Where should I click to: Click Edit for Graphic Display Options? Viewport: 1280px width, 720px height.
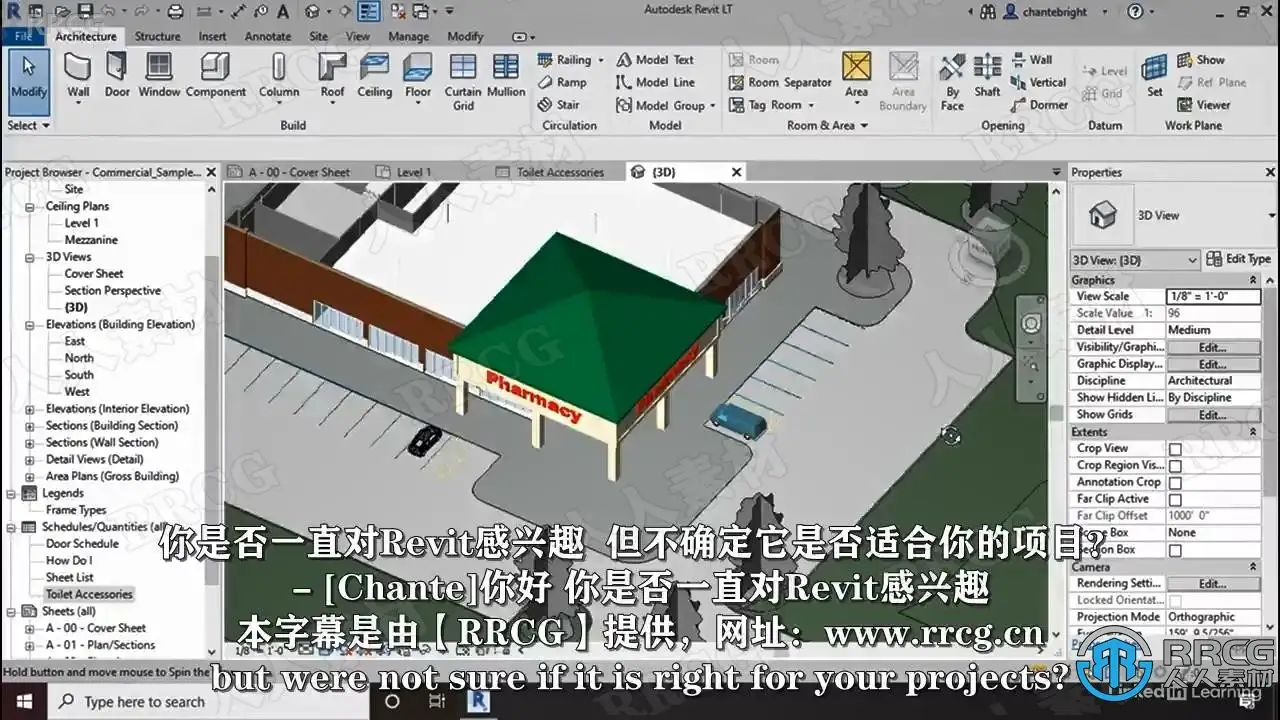pos(1213,365)
